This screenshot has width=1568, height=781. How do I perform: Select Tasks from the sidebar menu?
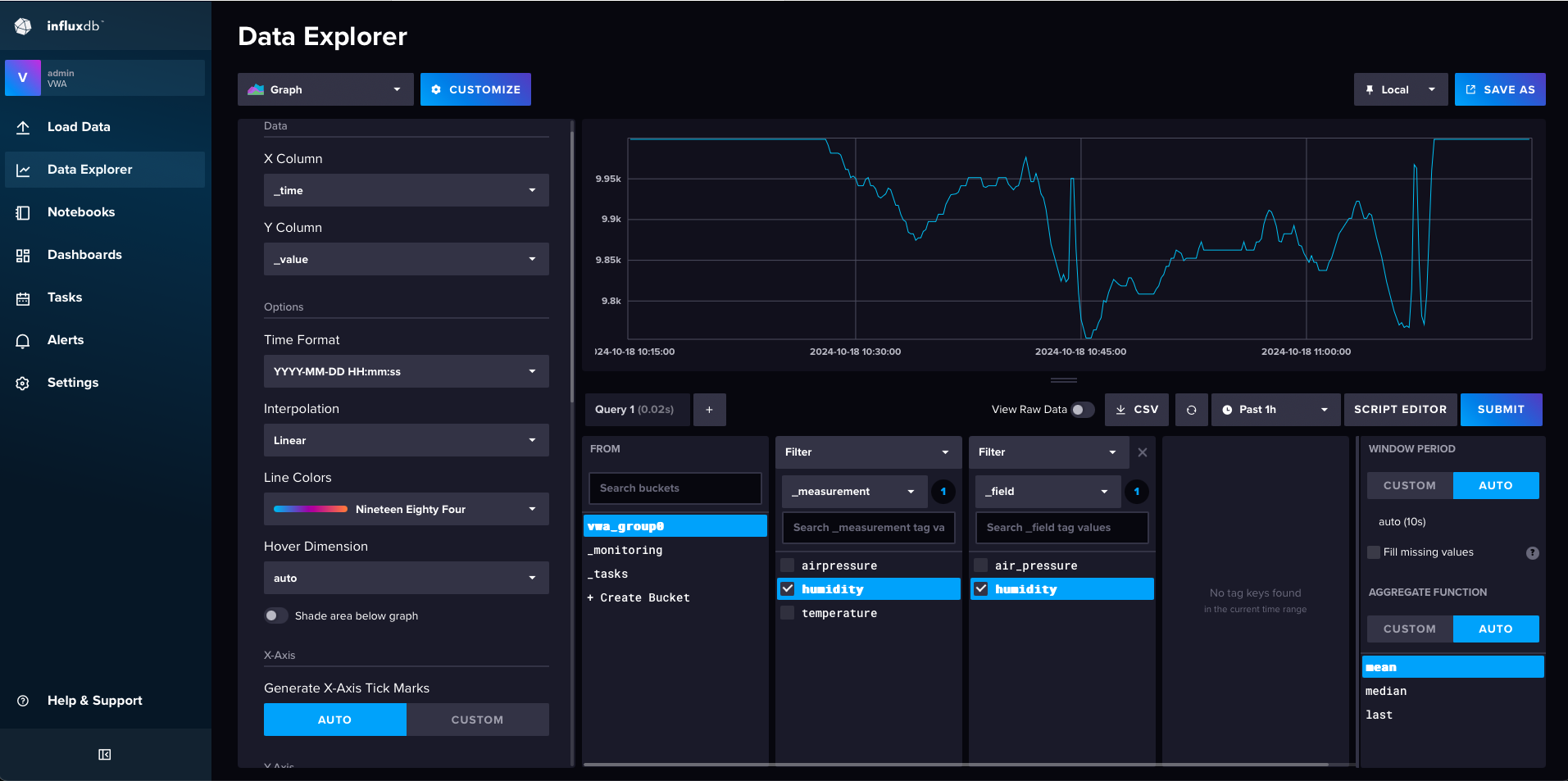[x=64, y=297]
